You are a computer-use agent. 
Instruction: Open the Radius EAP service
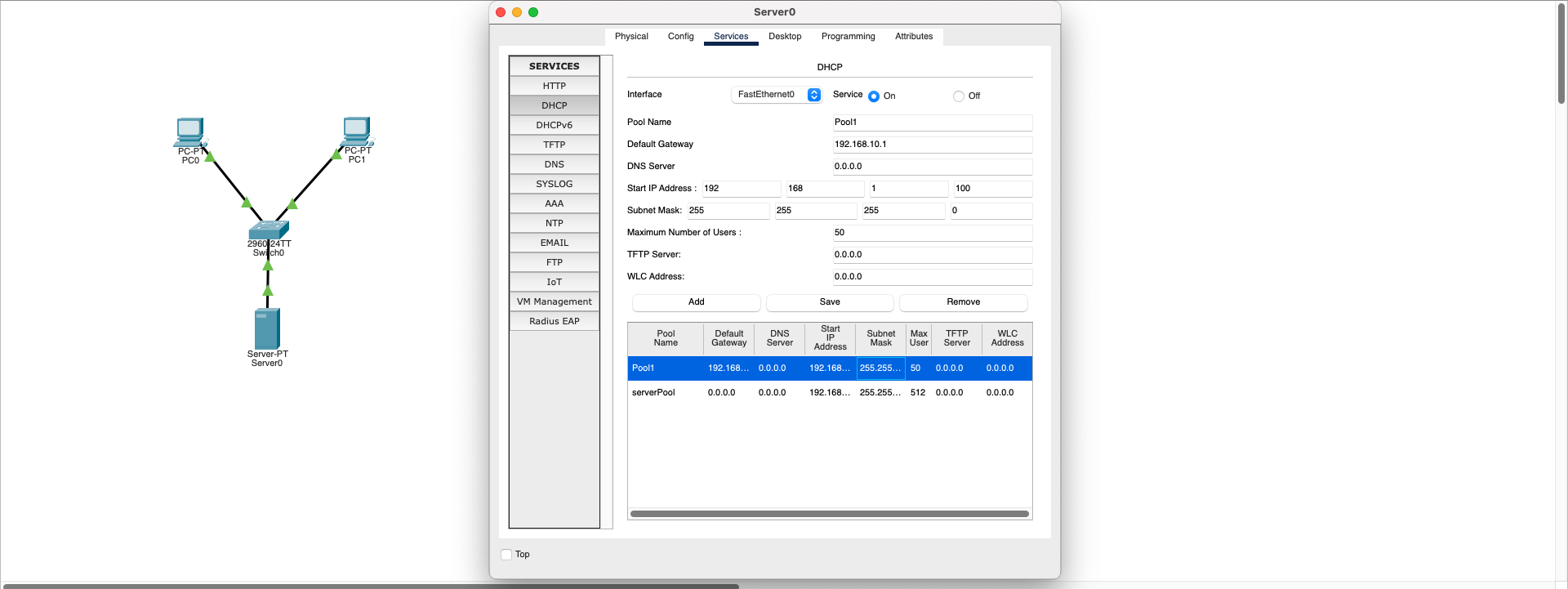(x=555, y=321)
